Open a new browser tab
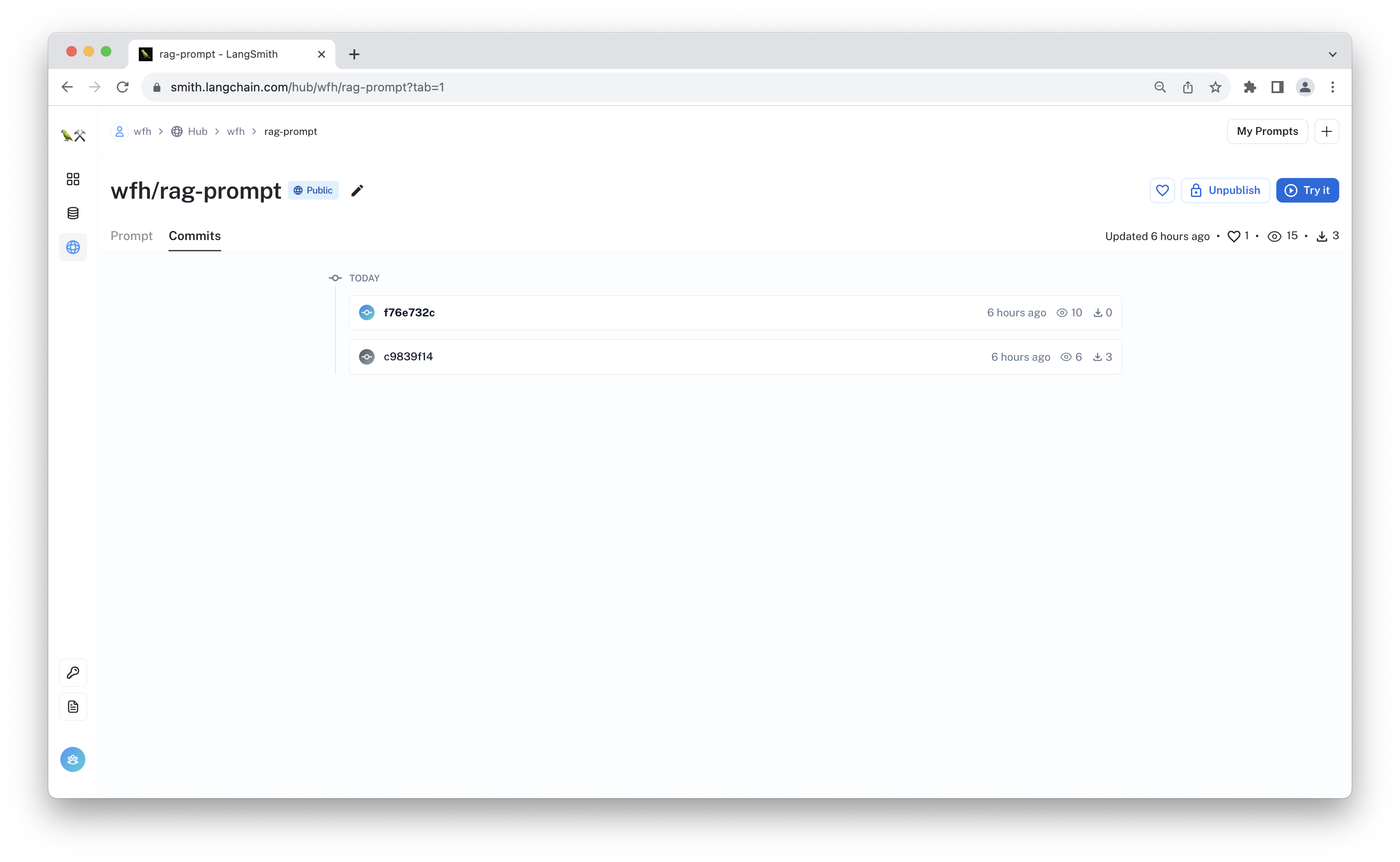The width and height of the screenshot is (1400, 862). click(354, 54)
